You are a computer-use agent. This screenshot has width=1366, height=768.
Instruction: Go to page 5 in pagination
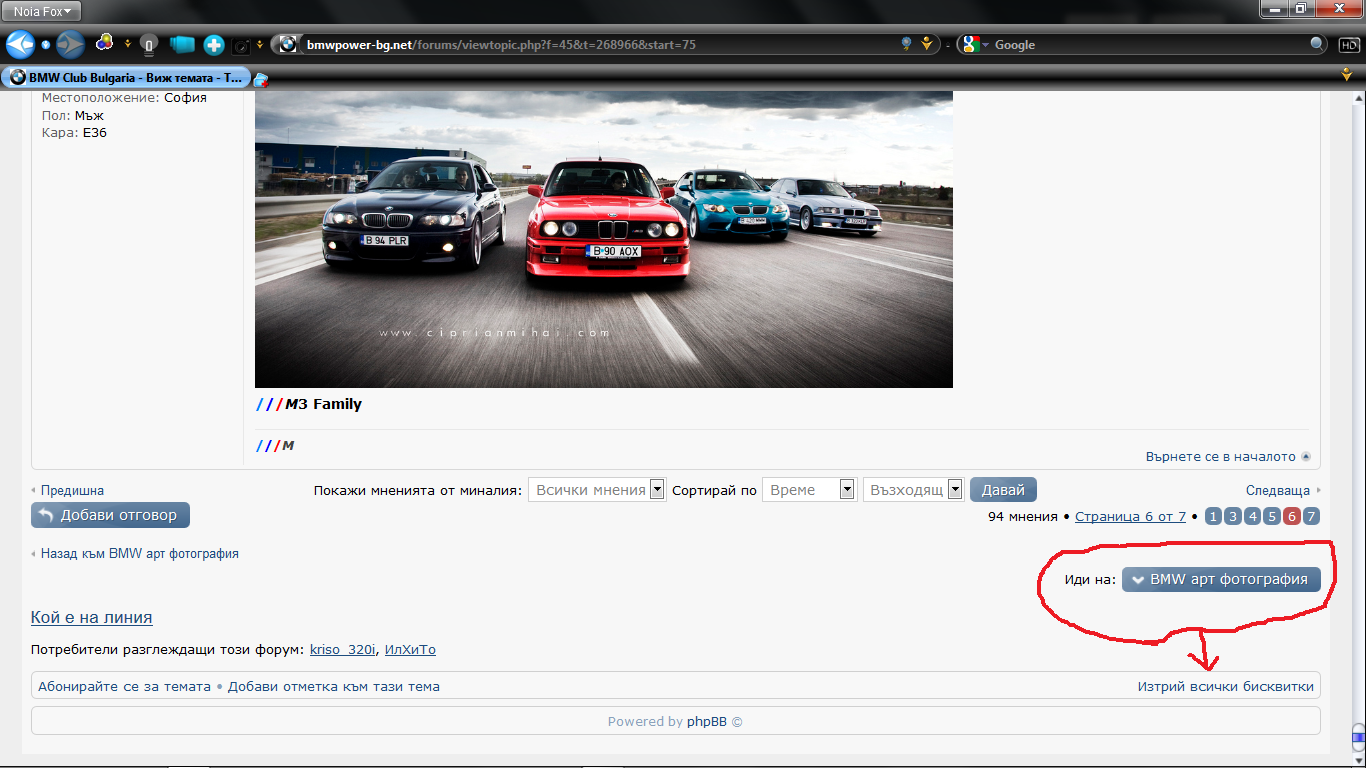pos(1272,516)
